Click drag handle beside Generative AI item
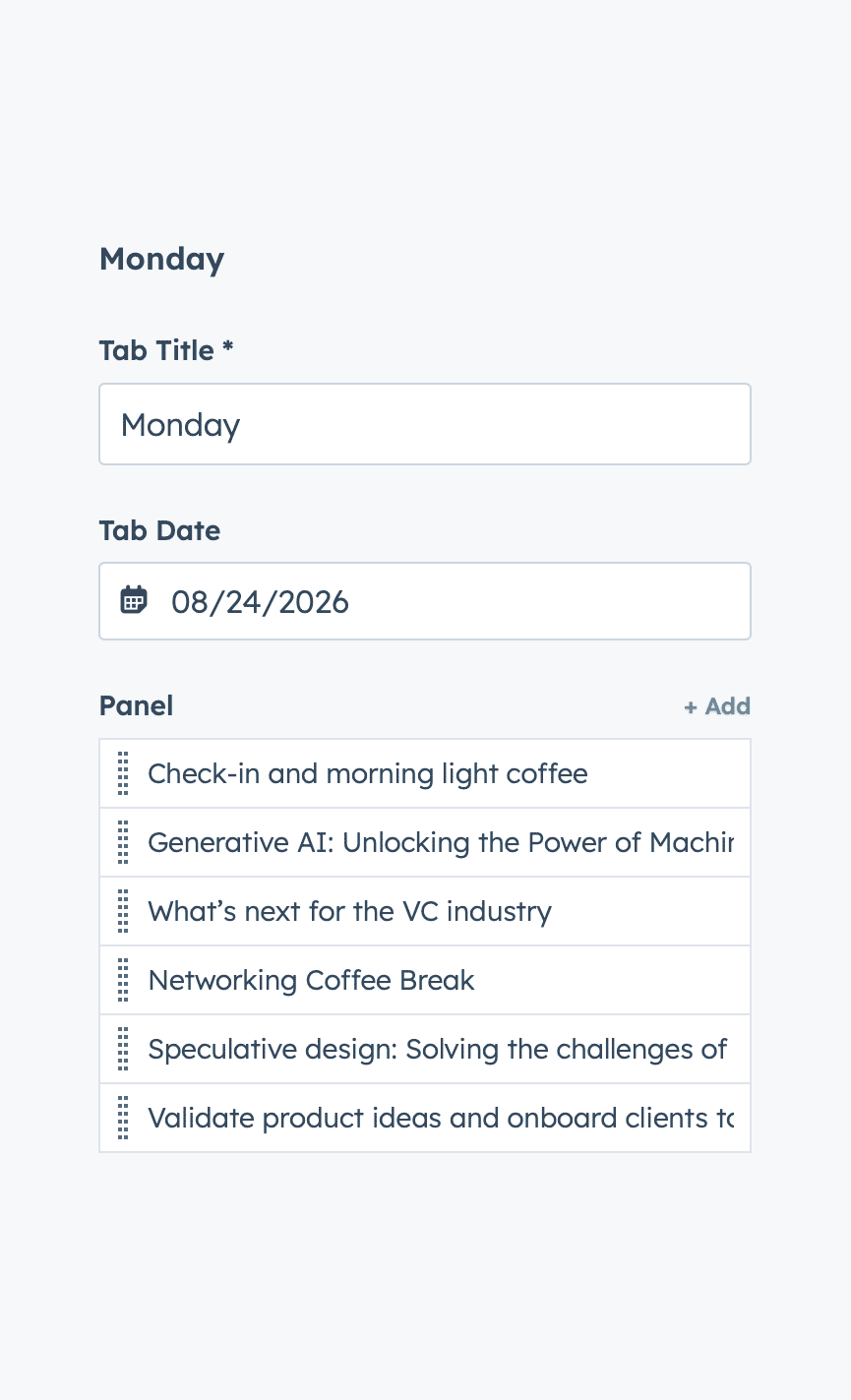Screen dimensions: 851x1400 pos(123,842)
